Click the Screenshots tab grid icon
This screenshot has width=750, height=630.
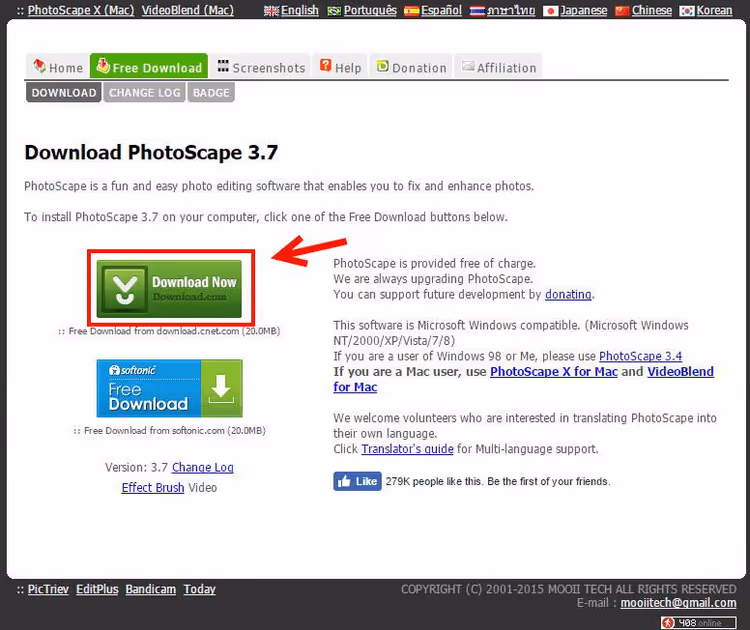223,66
